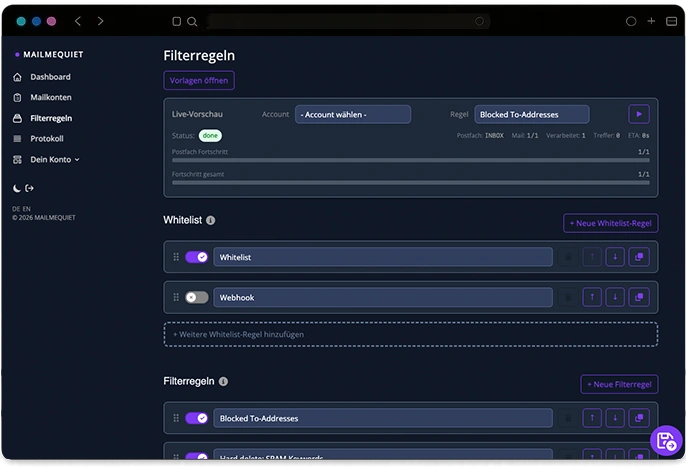
Task: Go to Dashboard in the sidebar
Action: click(x=50, y=77)
